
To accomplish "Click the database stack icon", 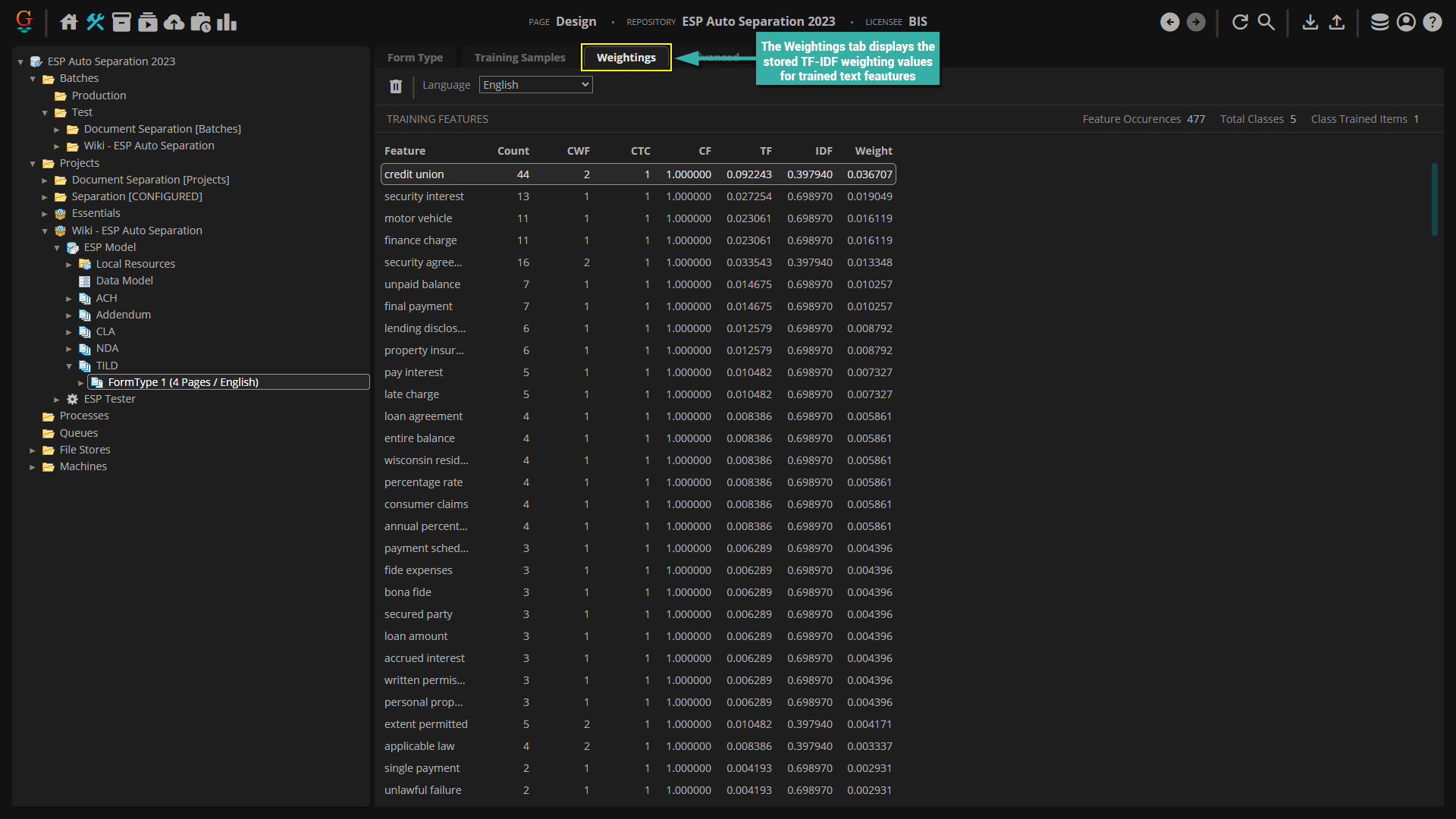I will (x=1379, y=22).
